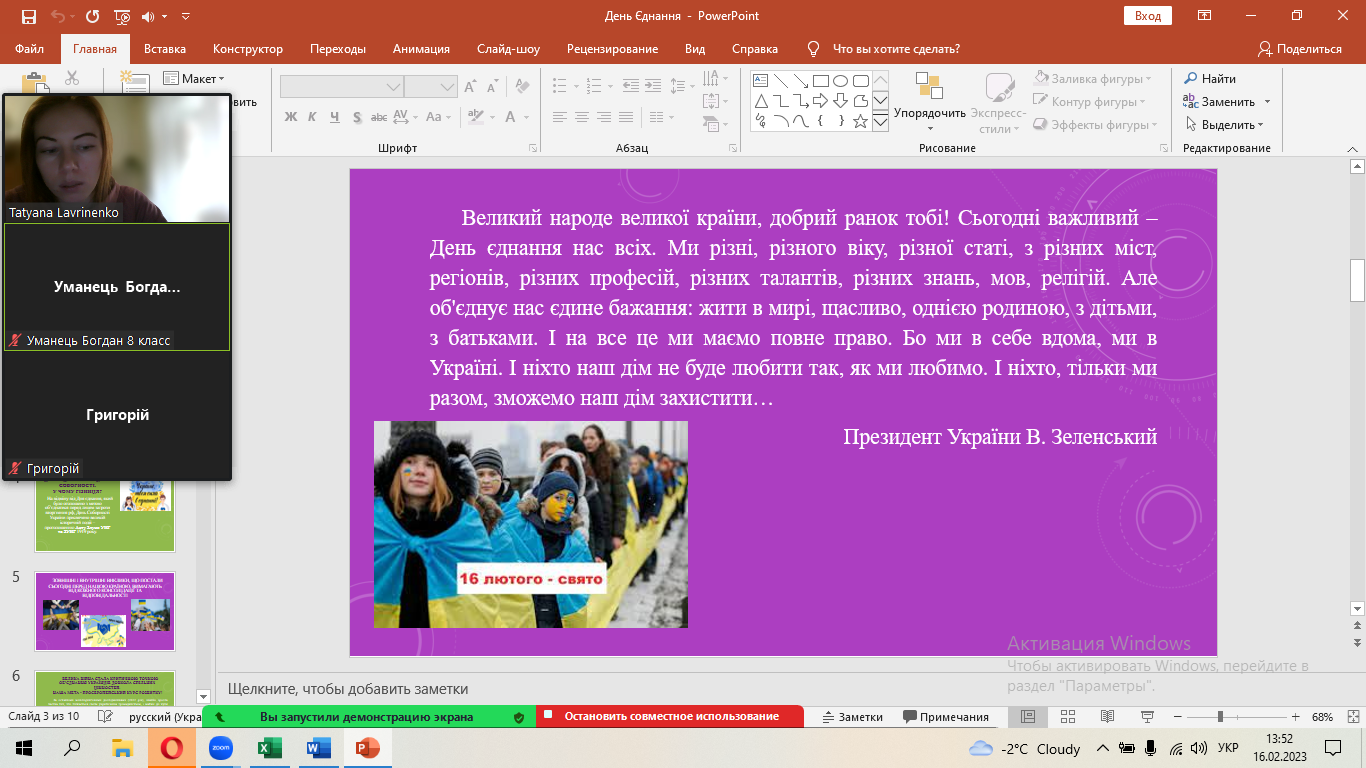
Task: Redo the last action in the quick access toolbar
Action: (x=93, y=16)
